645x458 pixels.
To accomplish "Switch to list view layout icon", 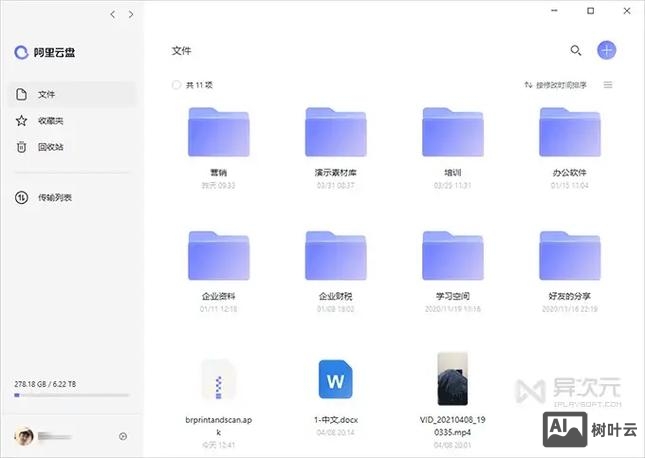I will 608,85.
